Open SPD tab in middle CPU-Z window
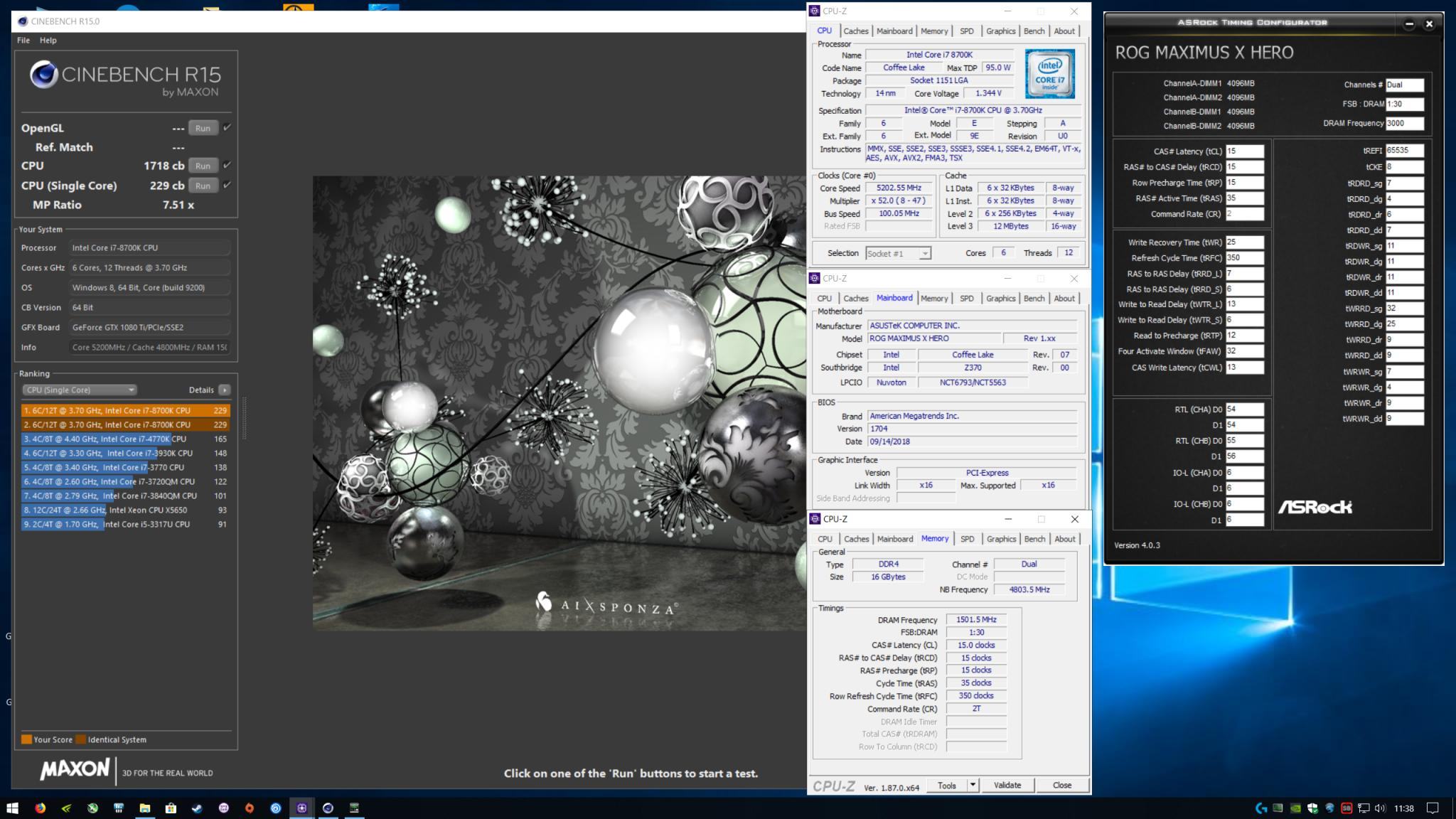This screenshot has height=819, width=1456. [966, 298]
